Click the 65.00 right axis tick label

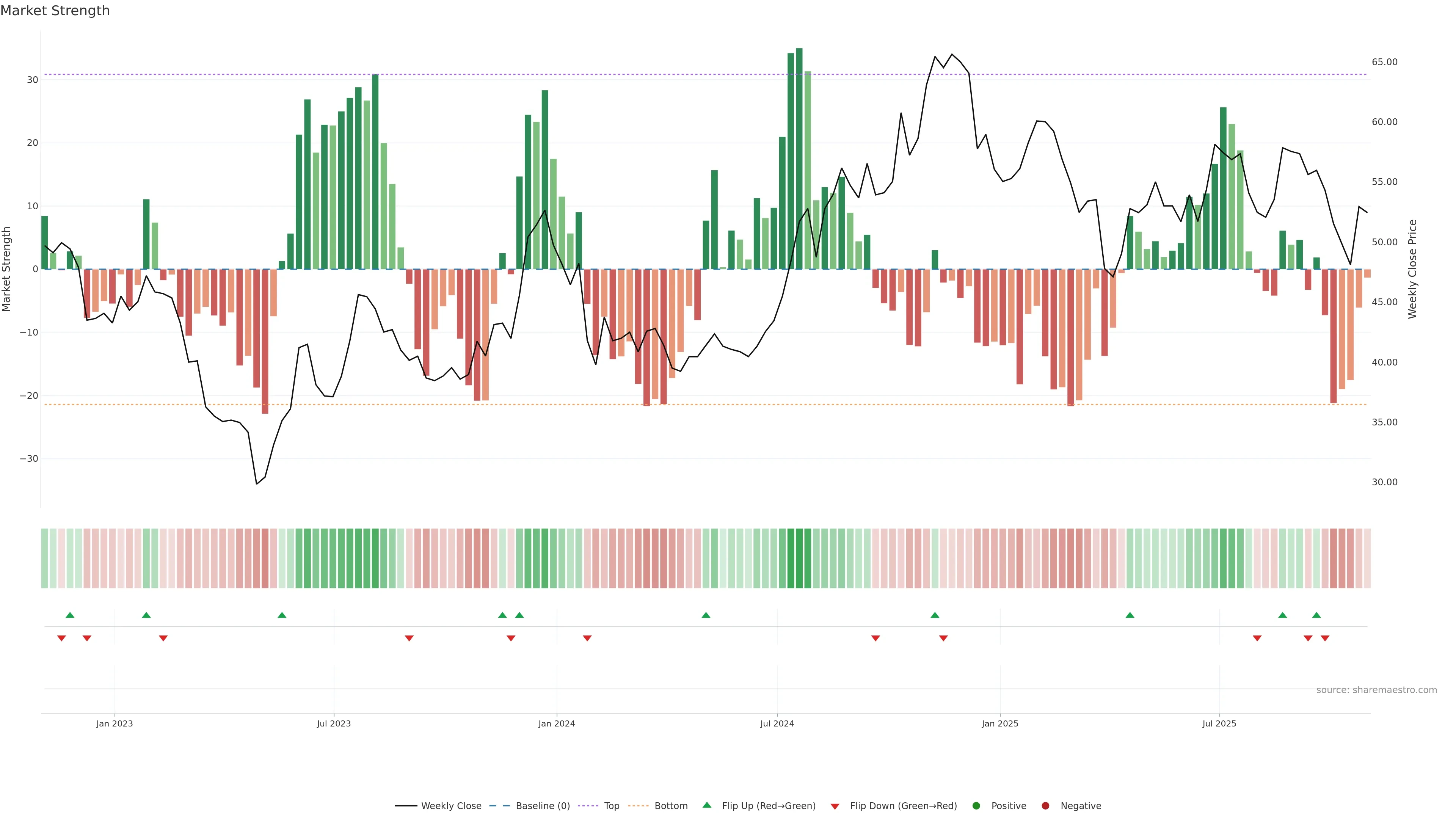click(1384, 62)
